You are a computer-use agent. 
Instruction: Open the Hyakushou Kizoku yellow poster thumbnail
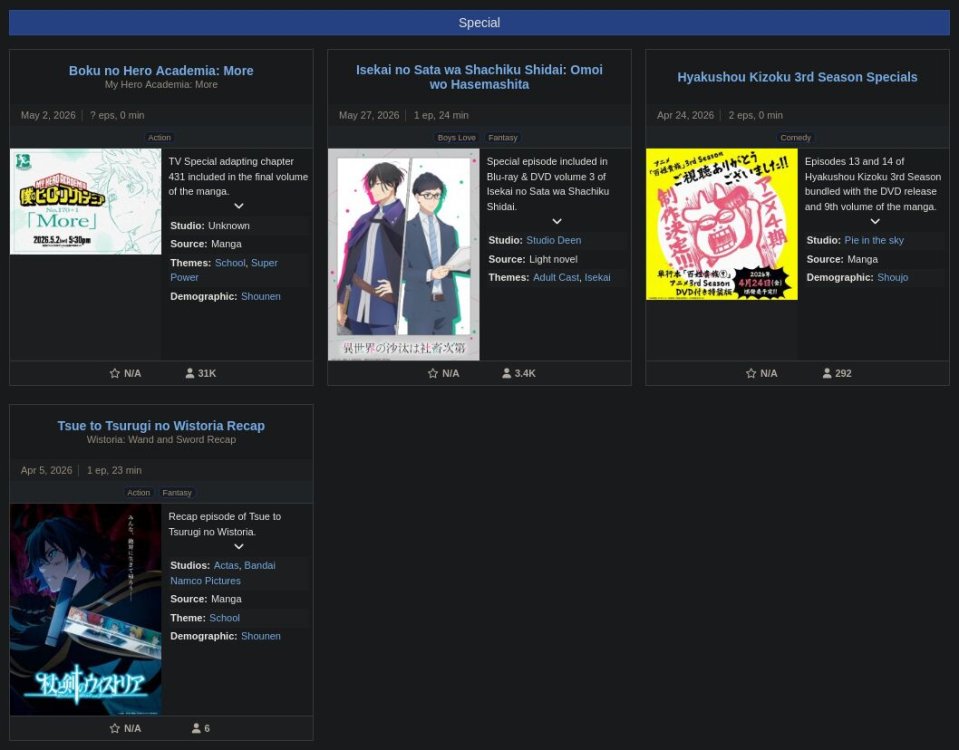tap(721, 224)
